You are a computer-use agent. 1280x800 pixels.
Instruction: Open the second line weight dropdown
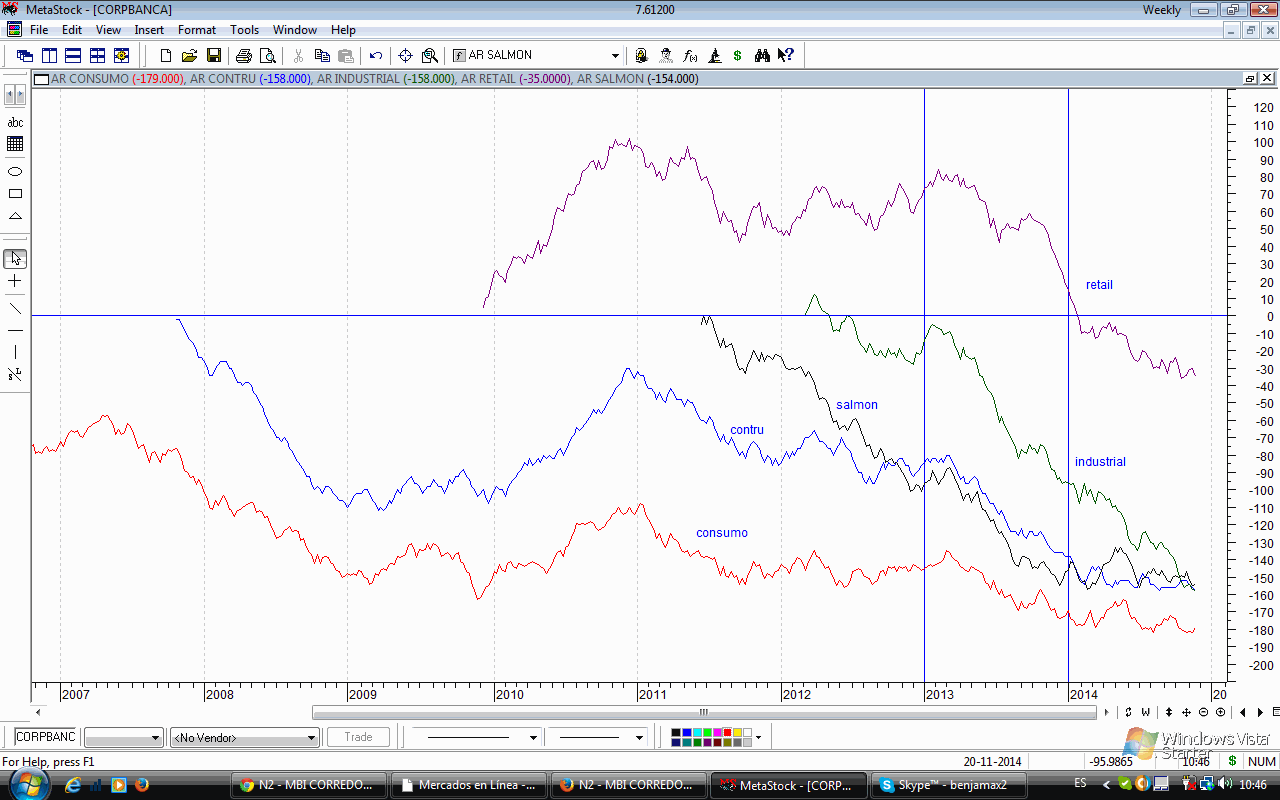pyautogui.click(x=639, y=738)
